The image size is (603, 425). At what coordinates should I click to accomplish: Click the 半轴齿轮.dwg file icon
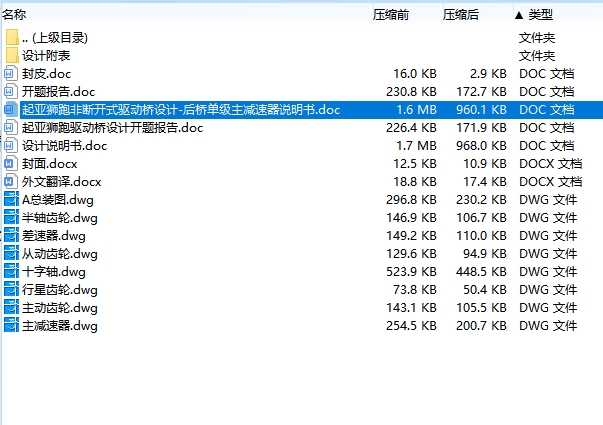coord(11,218)
